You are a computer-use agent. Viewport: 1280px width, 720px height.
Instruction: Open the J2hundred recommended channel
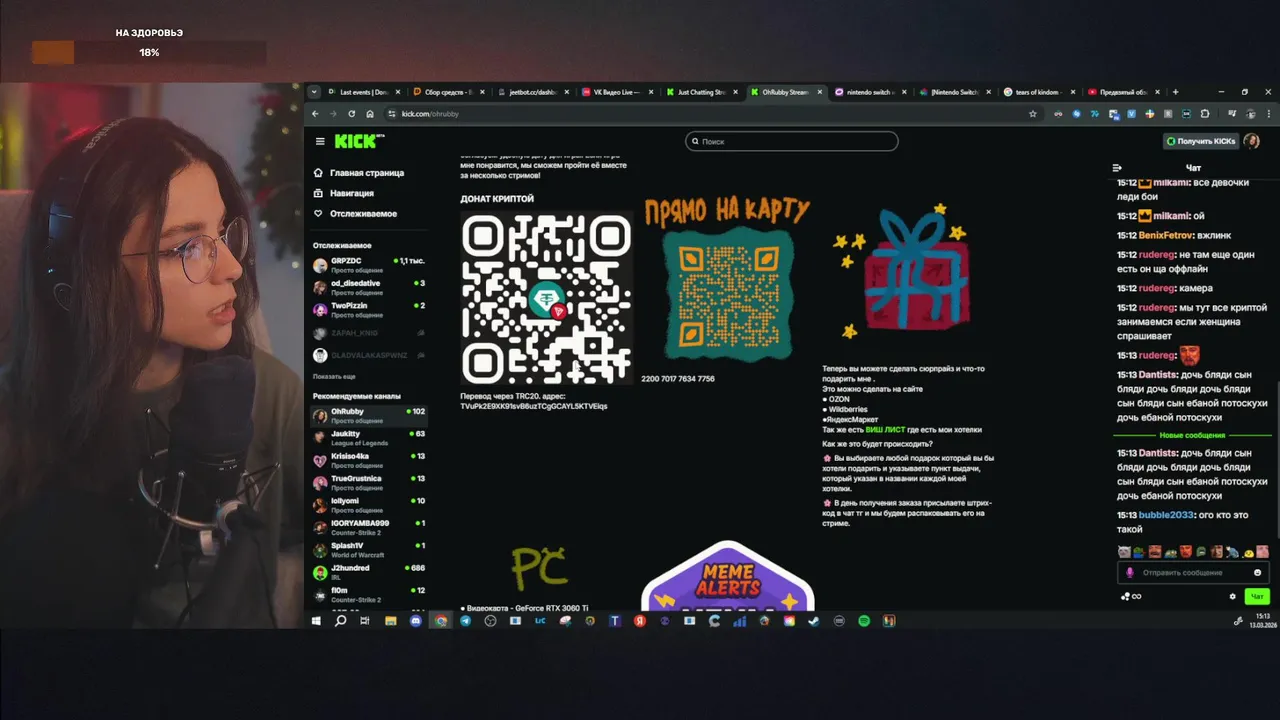[368, 572]
